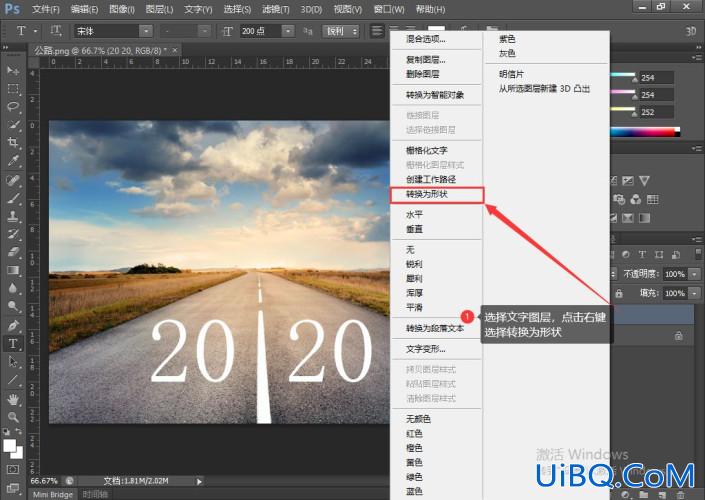The height and width of the screenshot is (500, 705).
Task: Select the History Brush tool
Action: point(13,234)
